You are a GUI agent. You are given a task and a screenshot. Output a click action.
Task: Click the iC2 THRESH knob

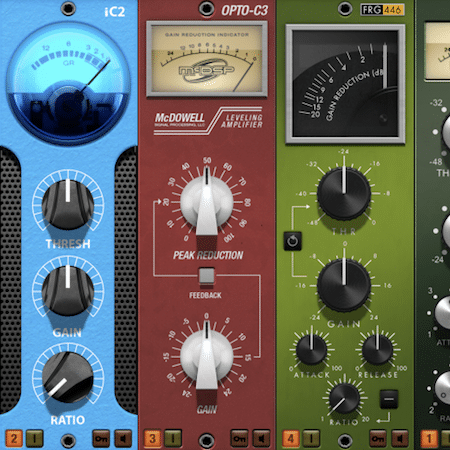(68, 205)
